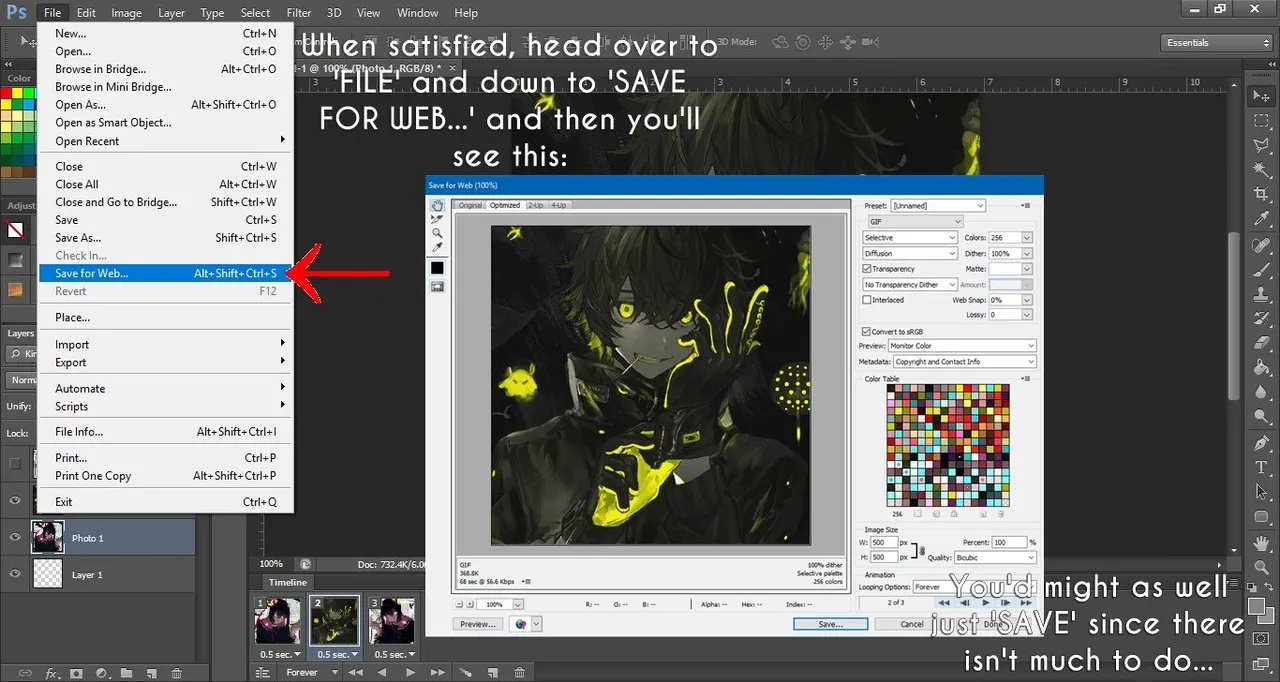The image size is (1280, 682).
Task: Switch to the 2-Up tab
Action: click(x=536, y=205)
